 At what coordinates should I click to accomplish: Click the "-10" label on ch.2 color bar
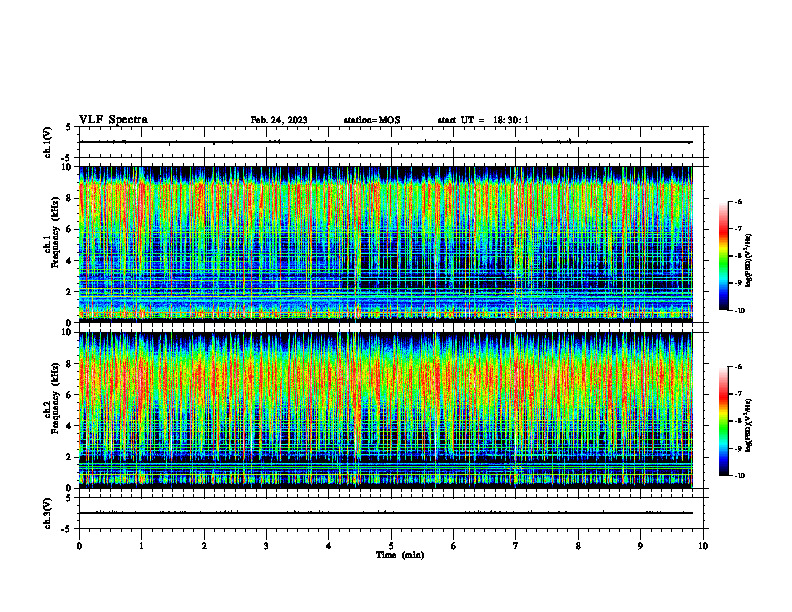coord(740,476)
